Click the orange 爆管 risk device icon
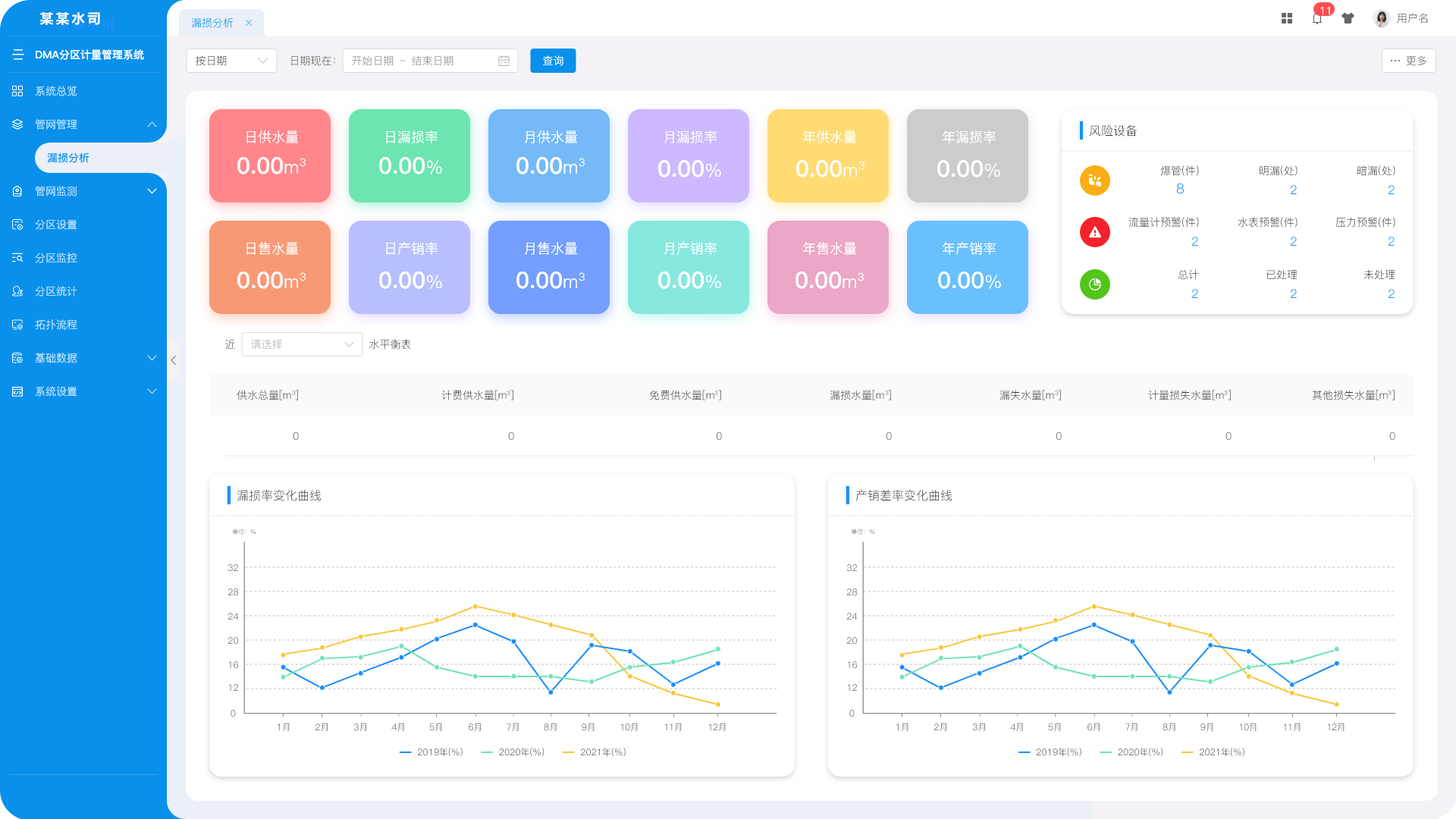The image size is (1456, 819). coord(1094,180)
